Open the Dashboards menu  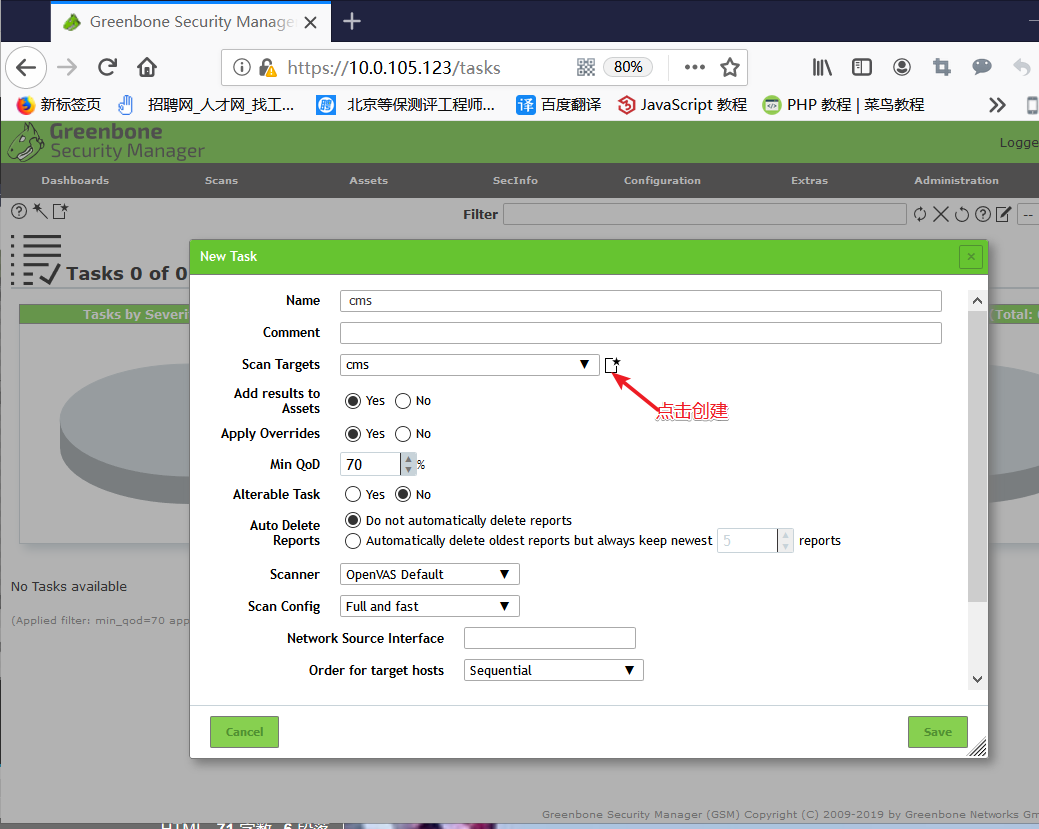pyautogui.click(x=75, y=180)
